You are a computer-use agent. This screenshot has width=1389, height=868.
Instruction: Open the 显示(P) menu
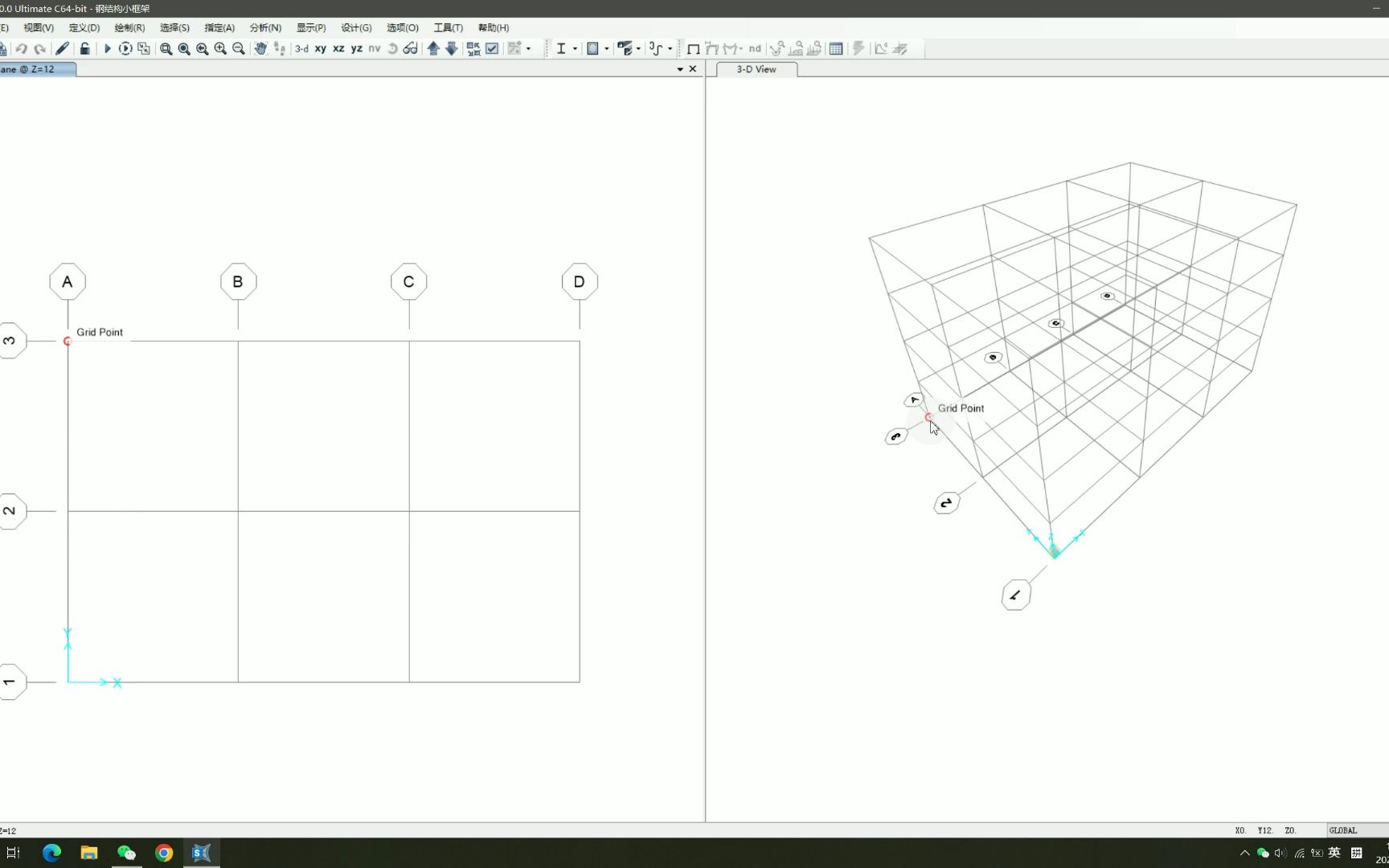(x=311, y=27)
